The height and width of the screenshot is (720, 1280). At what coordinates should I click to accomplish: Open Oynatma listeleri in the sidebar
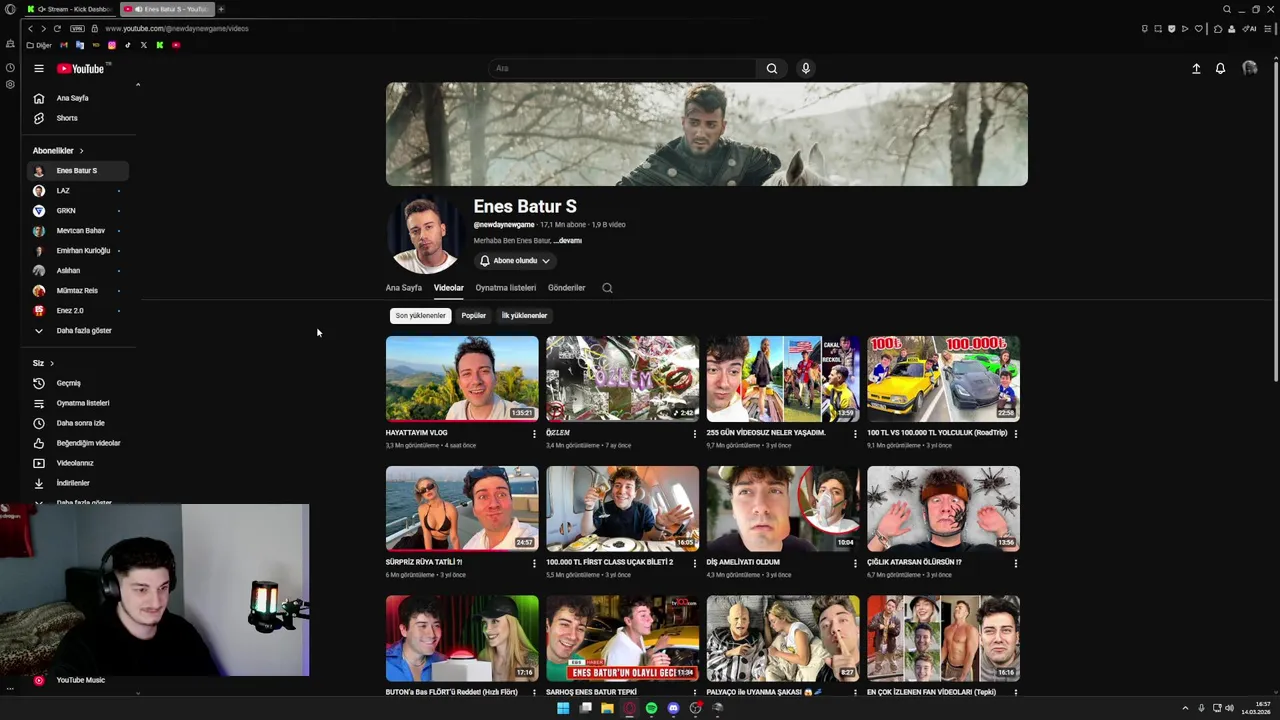click(79, 403)
